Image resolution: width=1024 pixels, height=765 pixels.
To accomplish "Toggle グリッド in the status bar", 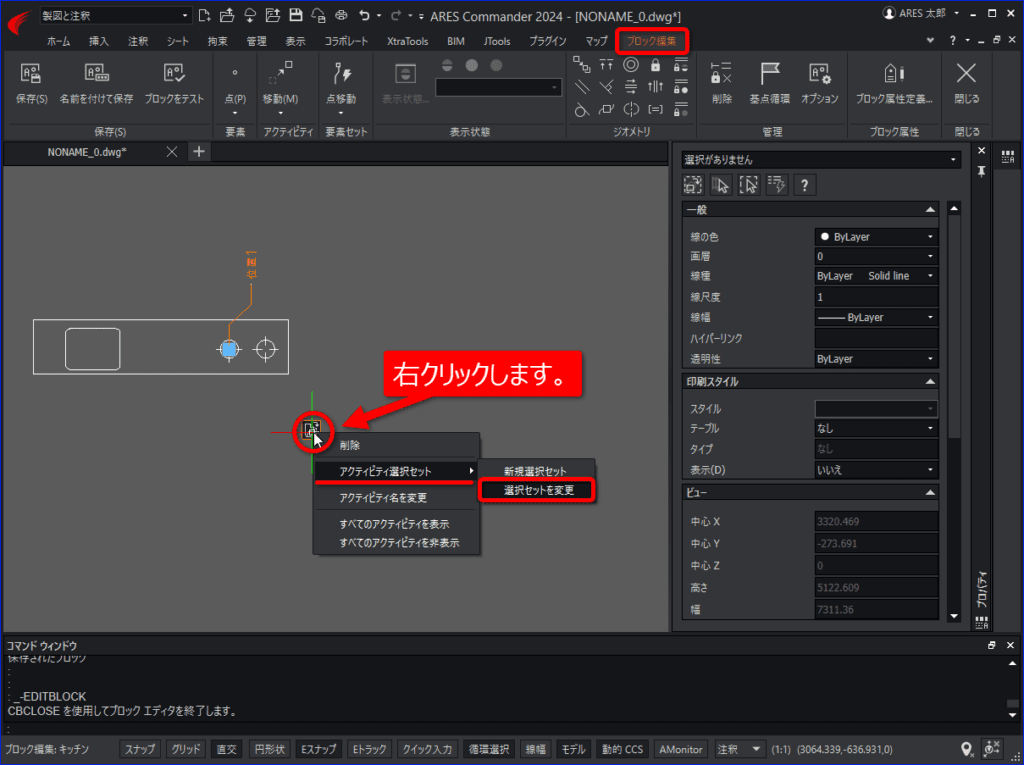I will pyautogui.click(x=185, y=749).
